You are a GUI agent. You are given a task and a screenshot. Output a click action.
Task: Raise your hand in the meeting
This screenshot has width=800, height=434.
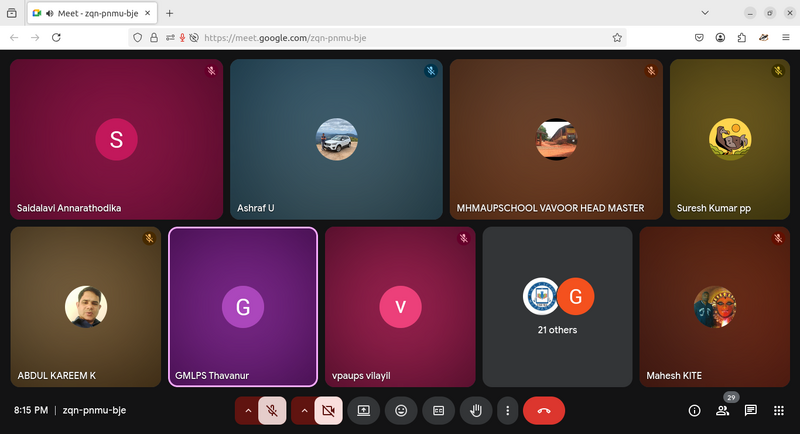tap(476, 410)
